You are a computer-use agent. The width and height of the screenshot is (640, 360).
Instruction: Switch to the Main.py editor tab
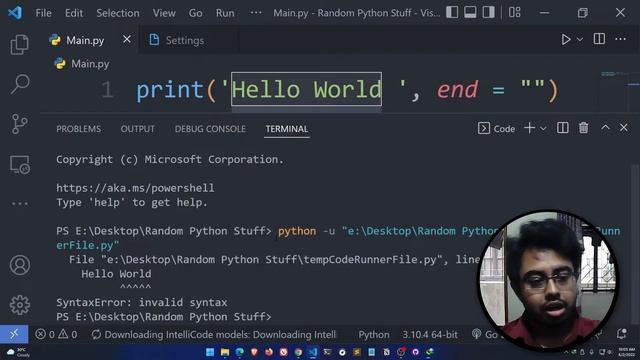pyautogui.click(x=85, y=40)
